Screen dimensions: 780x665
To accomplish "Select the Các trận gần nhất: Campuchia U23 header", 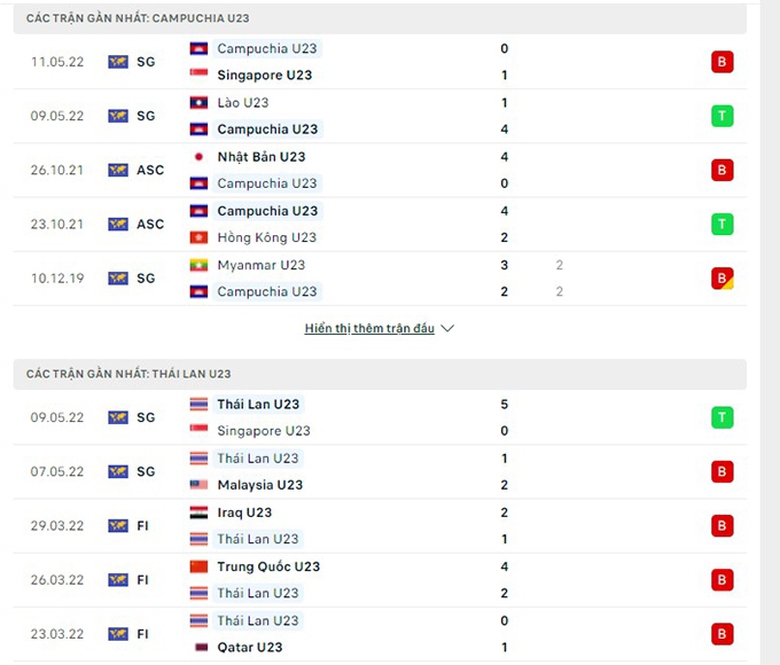I will pos(124,19).
